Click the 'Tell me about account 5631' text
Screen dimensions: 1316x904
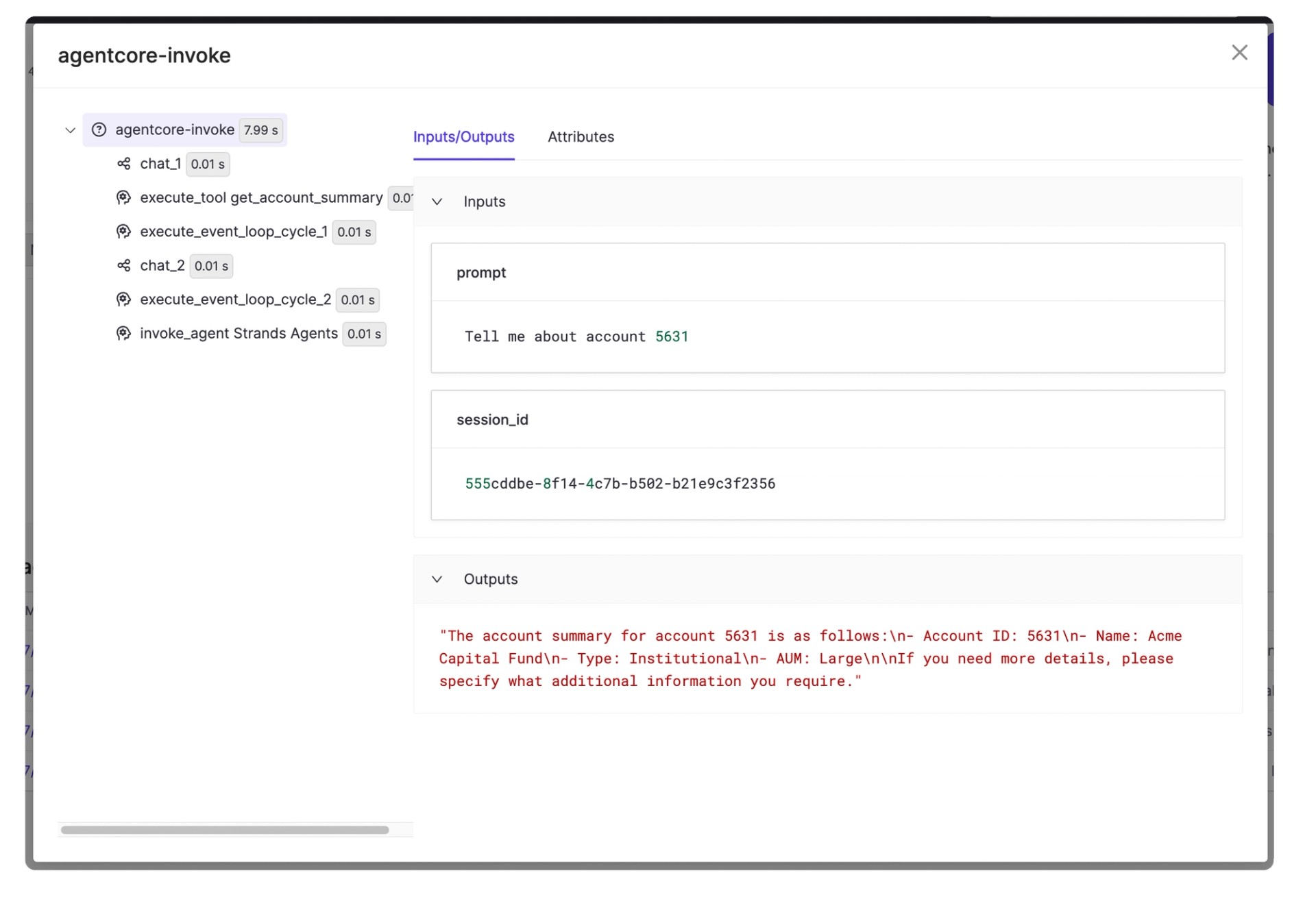click(576, 337)
